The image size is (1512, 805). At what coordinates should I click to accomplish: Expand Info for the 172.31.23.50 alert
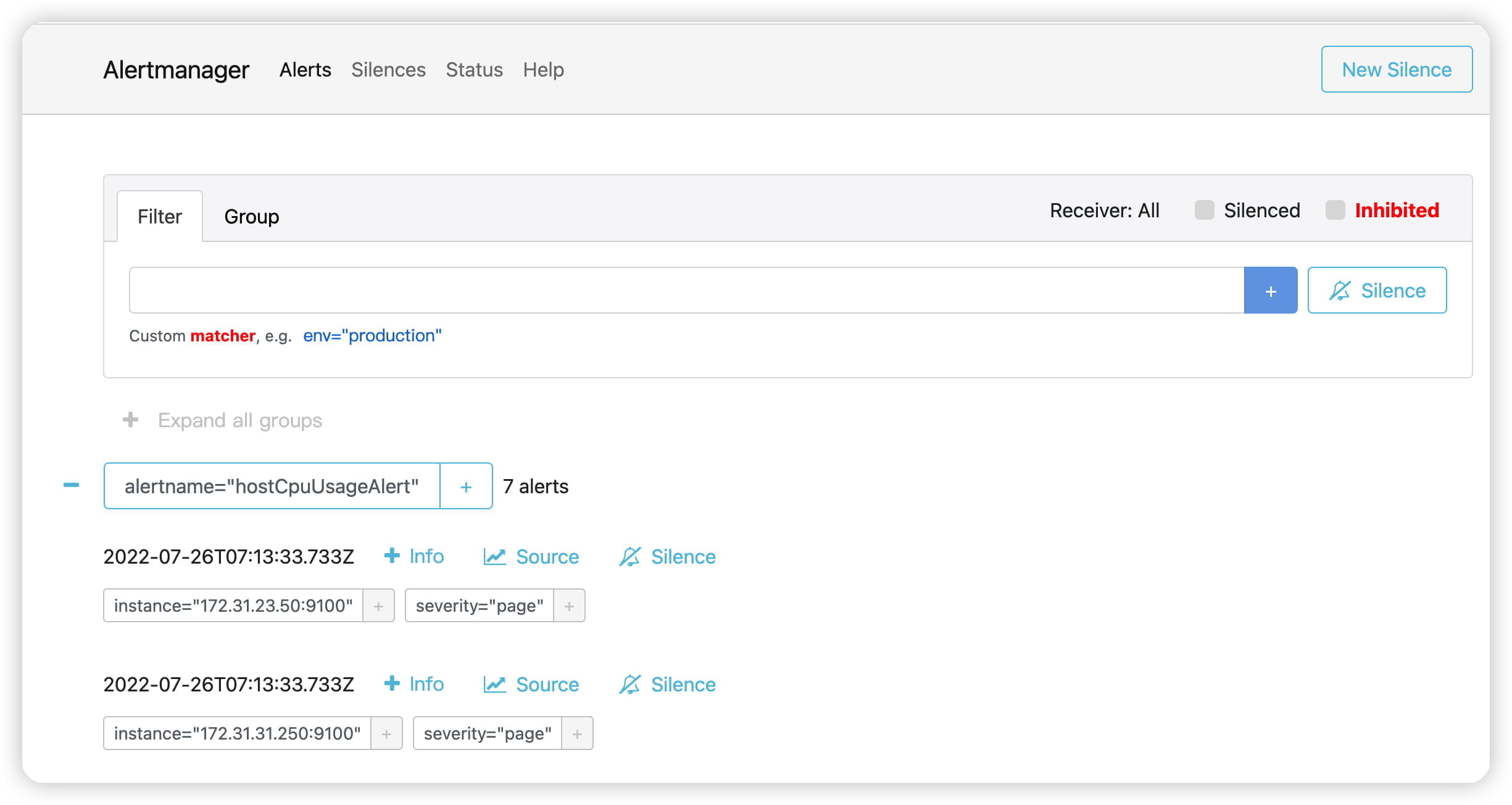coord(414,556)
